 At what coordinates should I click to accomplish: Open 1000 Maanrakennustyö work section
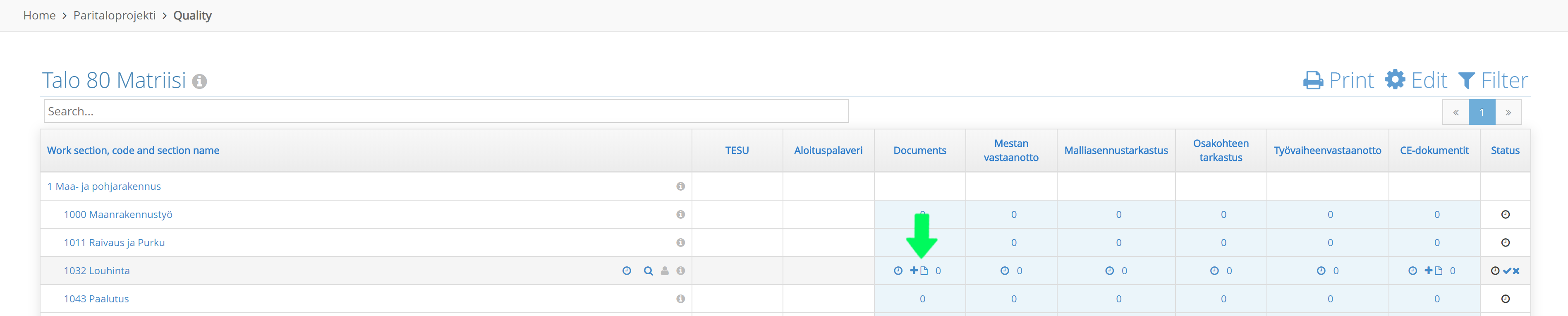(118, 214)
